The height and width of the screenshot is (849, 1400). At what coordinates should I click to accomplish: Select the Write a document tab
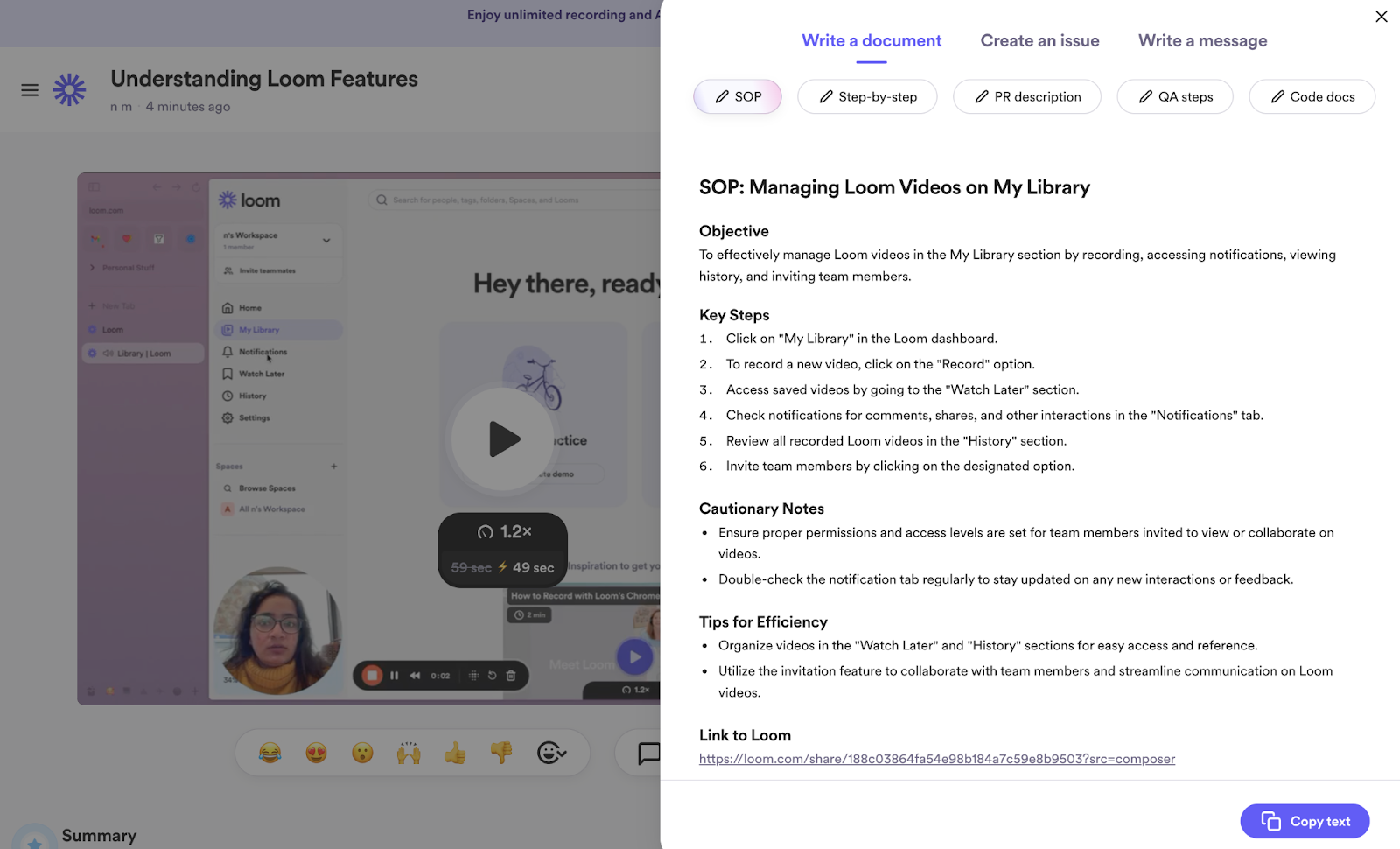point(871,40)
